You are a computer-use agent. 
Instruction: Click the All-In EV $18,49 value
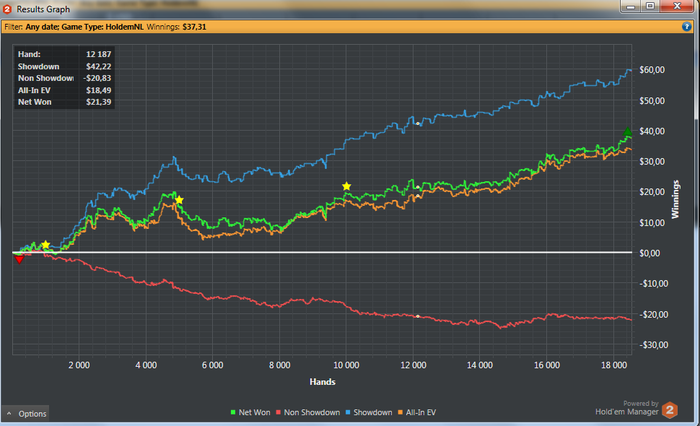99,90
